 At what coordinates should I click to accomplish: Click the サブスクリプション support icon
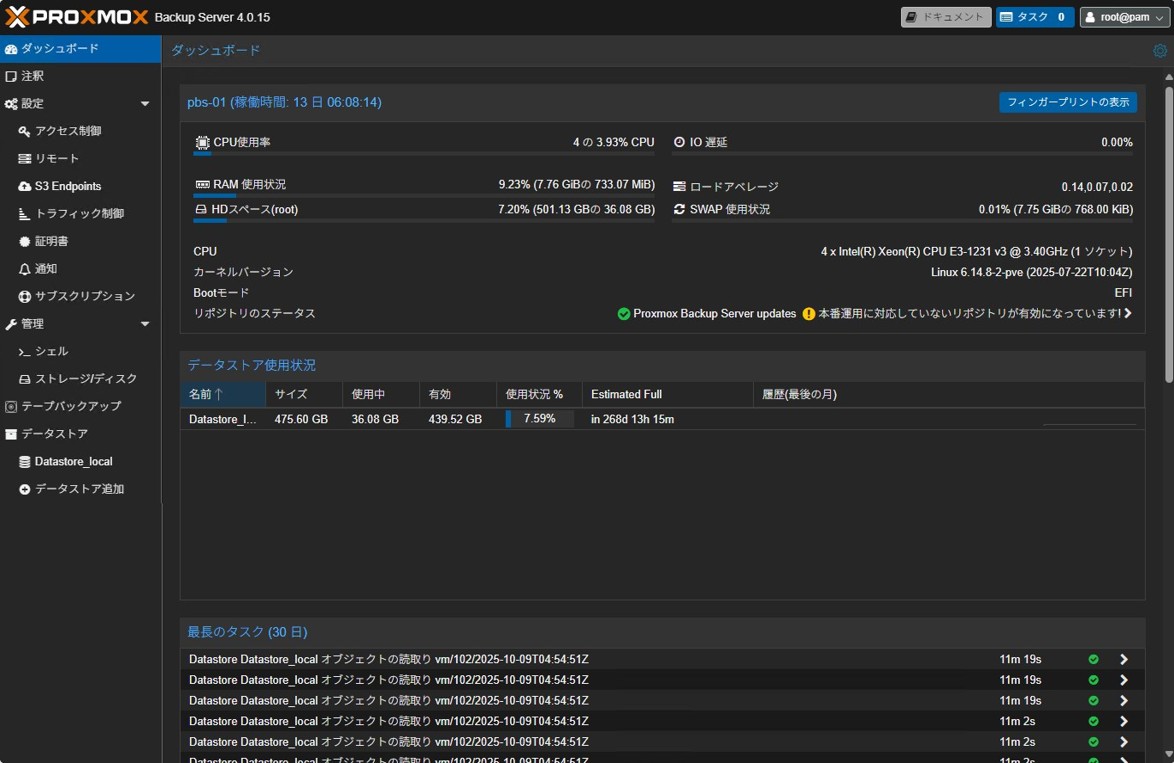[25, 296]
